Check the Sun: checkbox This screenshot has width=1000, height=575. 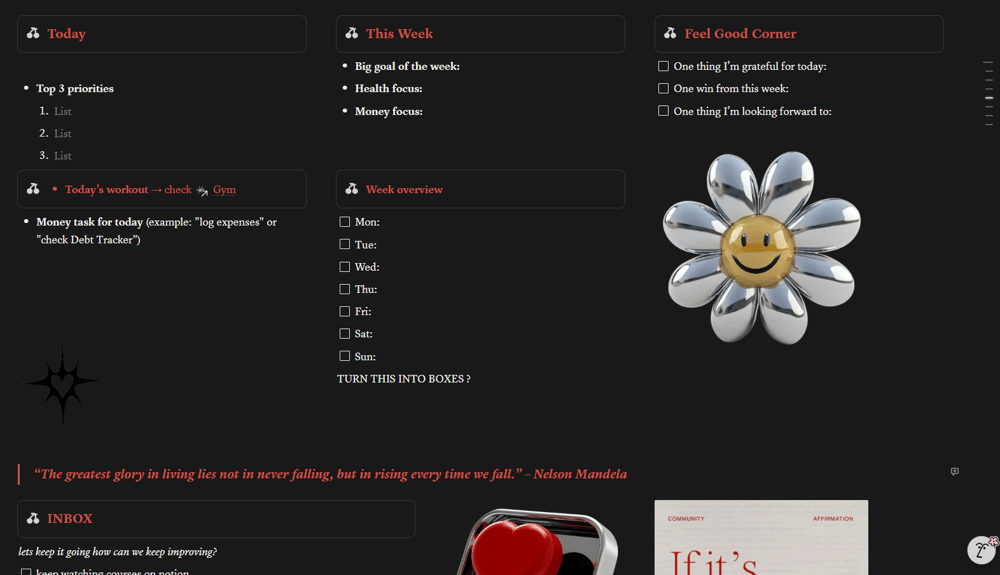pyautogui.click(x=344, y=356)
